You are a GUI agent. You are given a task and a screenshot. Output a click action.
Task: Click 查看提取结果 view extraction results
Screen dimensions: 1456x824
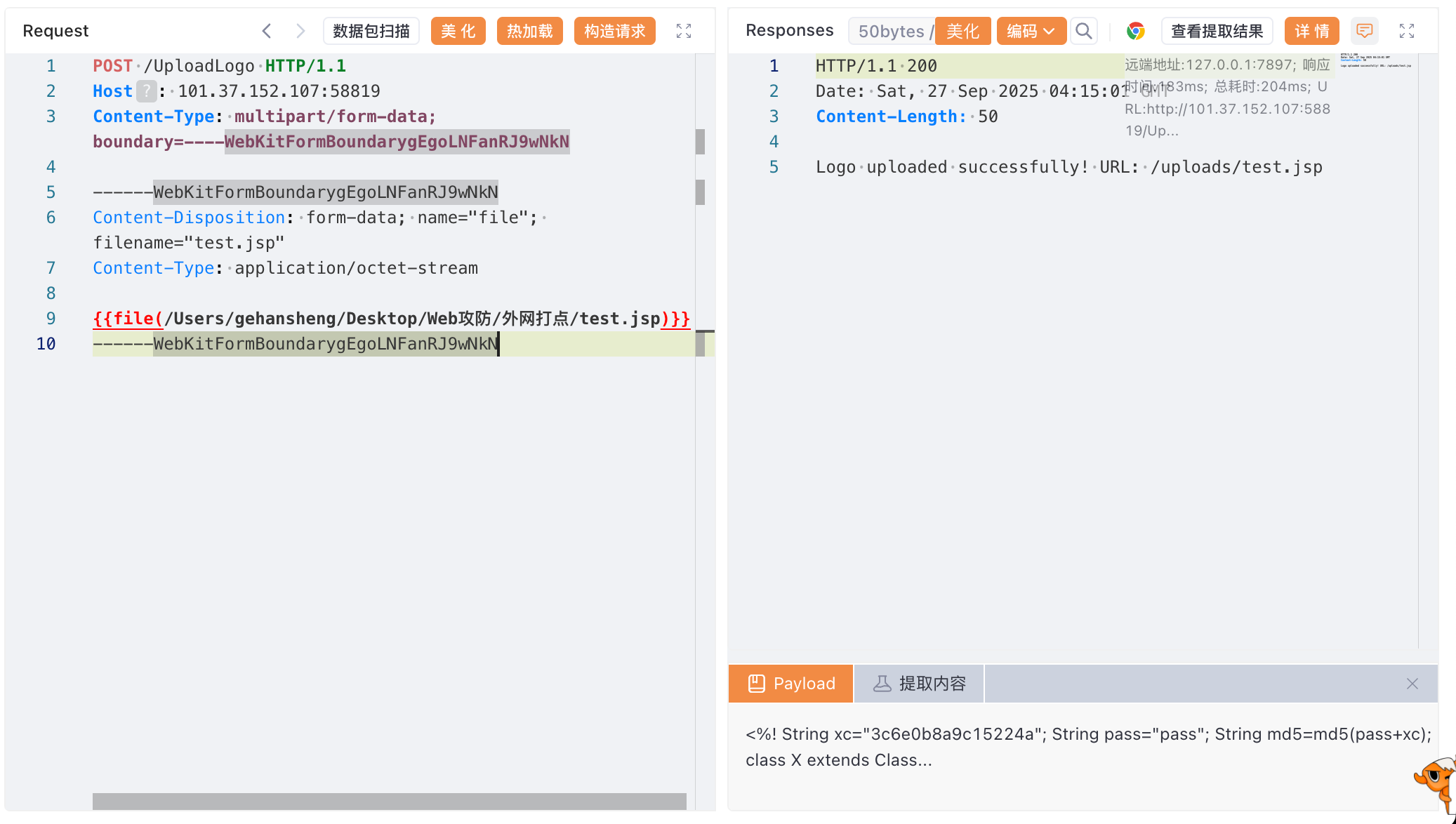[x=1217, y=31]
